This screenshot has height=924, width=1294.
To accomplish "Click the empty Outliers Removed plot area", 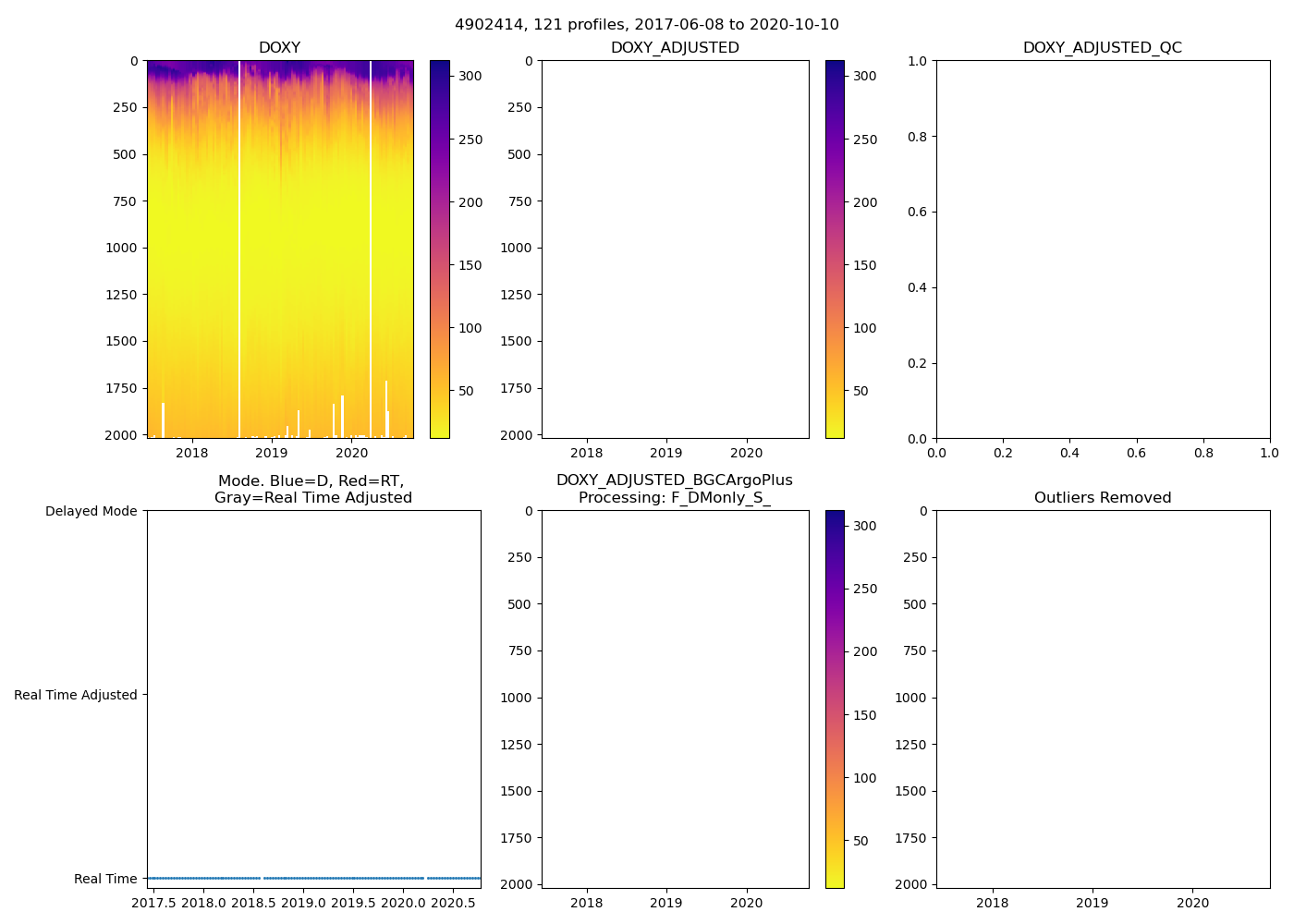I will (1102, 699).
